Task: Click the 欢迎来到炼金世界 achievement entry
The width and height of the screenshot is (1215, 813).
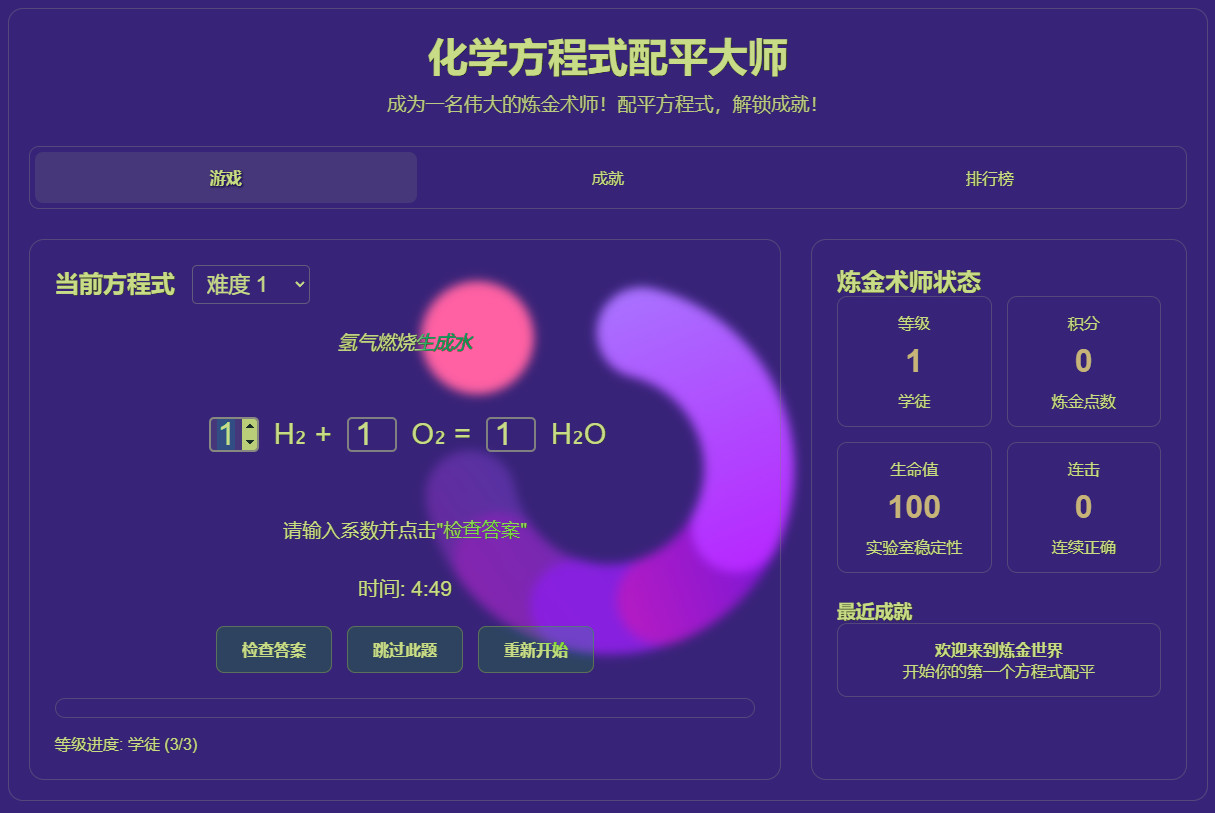Action: click(998, 660)
